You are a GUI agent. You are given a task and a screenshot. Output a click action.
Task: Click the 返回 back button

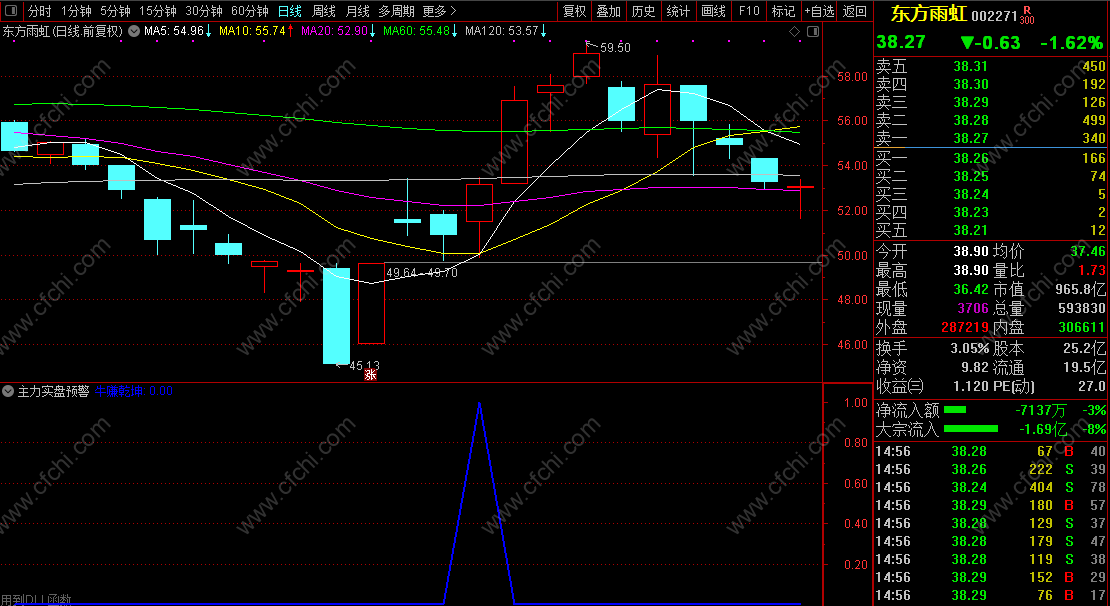pyautogui.click(x=854, y=11)
